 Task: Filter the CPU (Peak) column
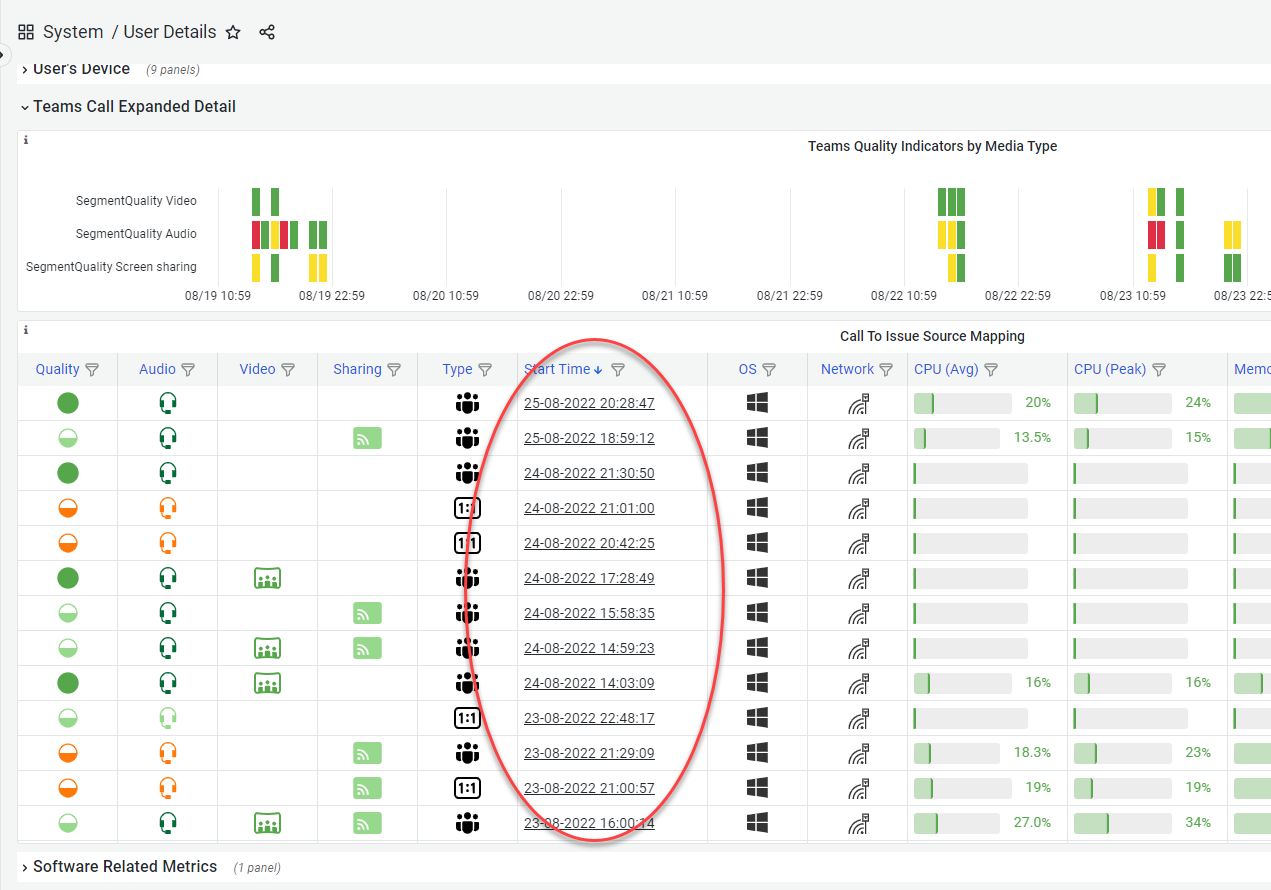[x=1159, y=370]
